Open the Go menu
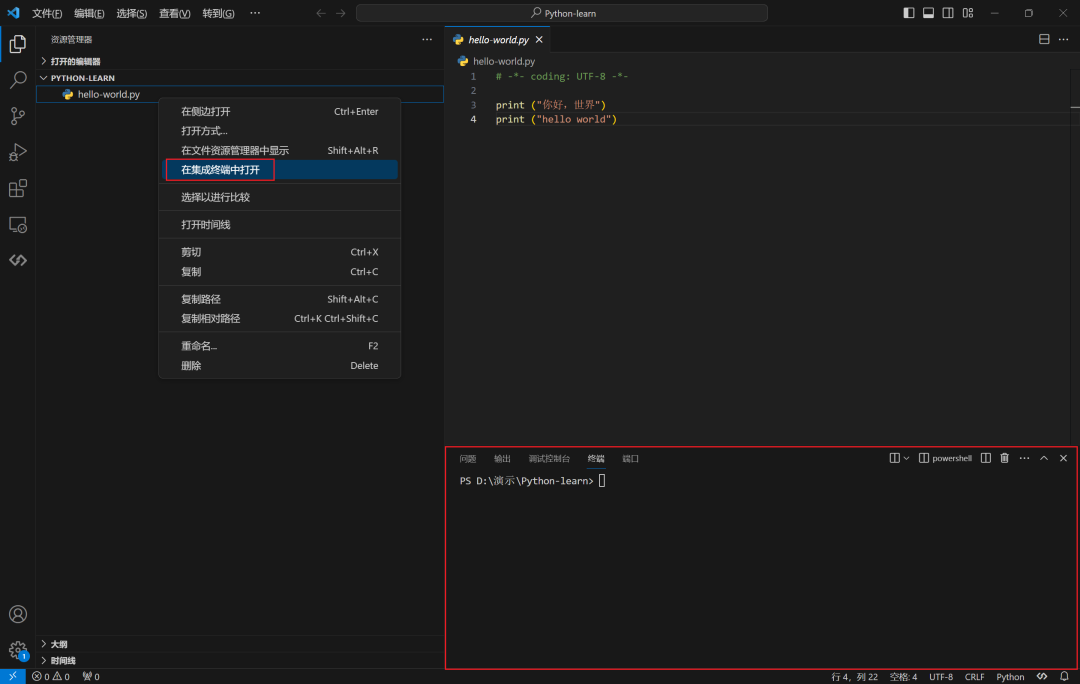 click(218, 13)
